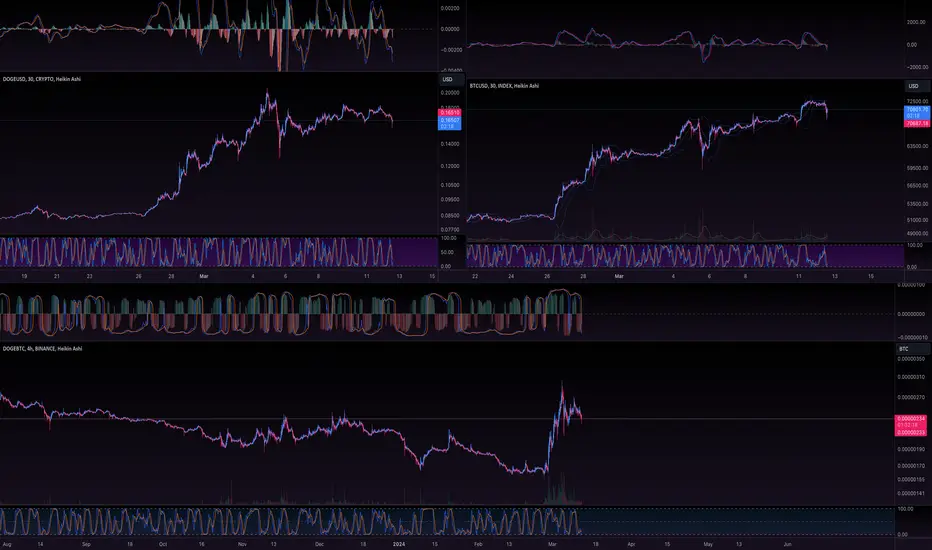The height and width of the screenshot is (550, 932).
Task: Click the 2024 label on DOGEBTC time axis
Action: (399, 544)
